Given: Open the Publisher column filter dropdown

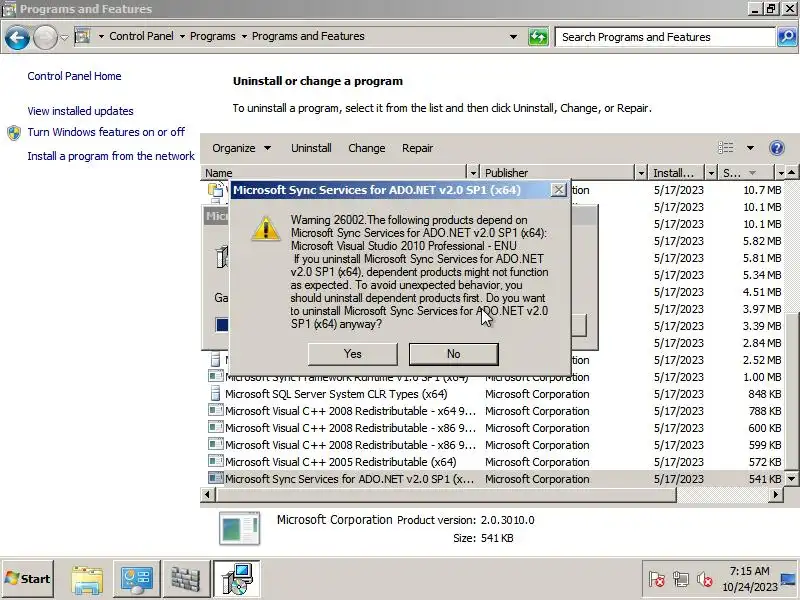Looking at the screenshot, I should click(641, 172).
